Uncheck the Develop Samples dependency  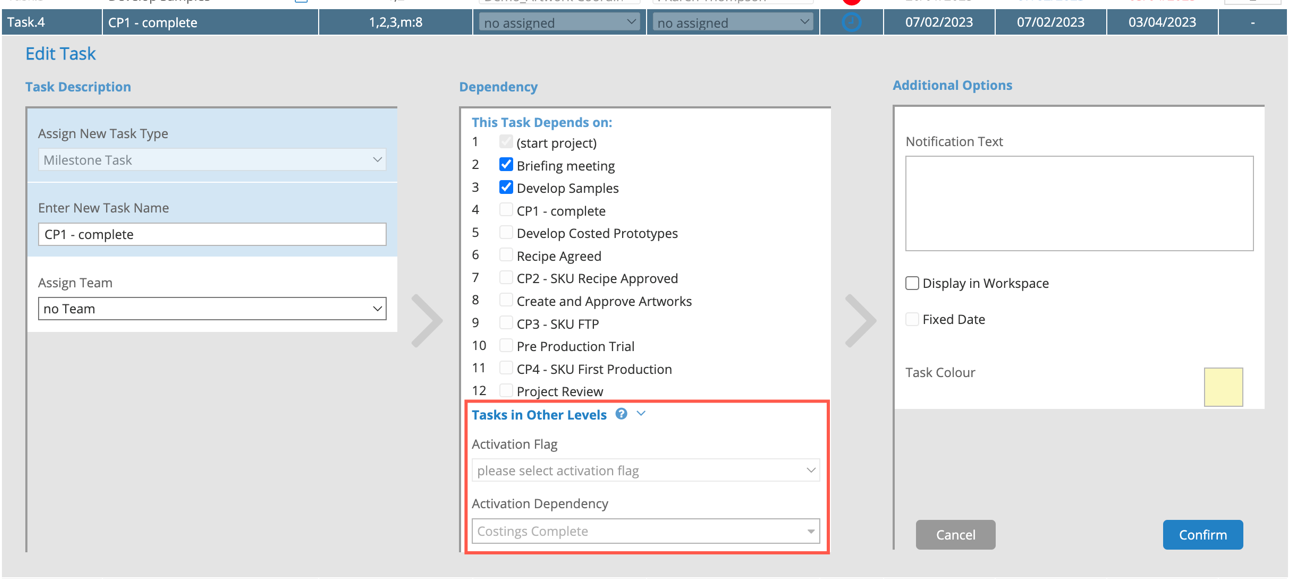pyautogui.click(x=505, y=188)
